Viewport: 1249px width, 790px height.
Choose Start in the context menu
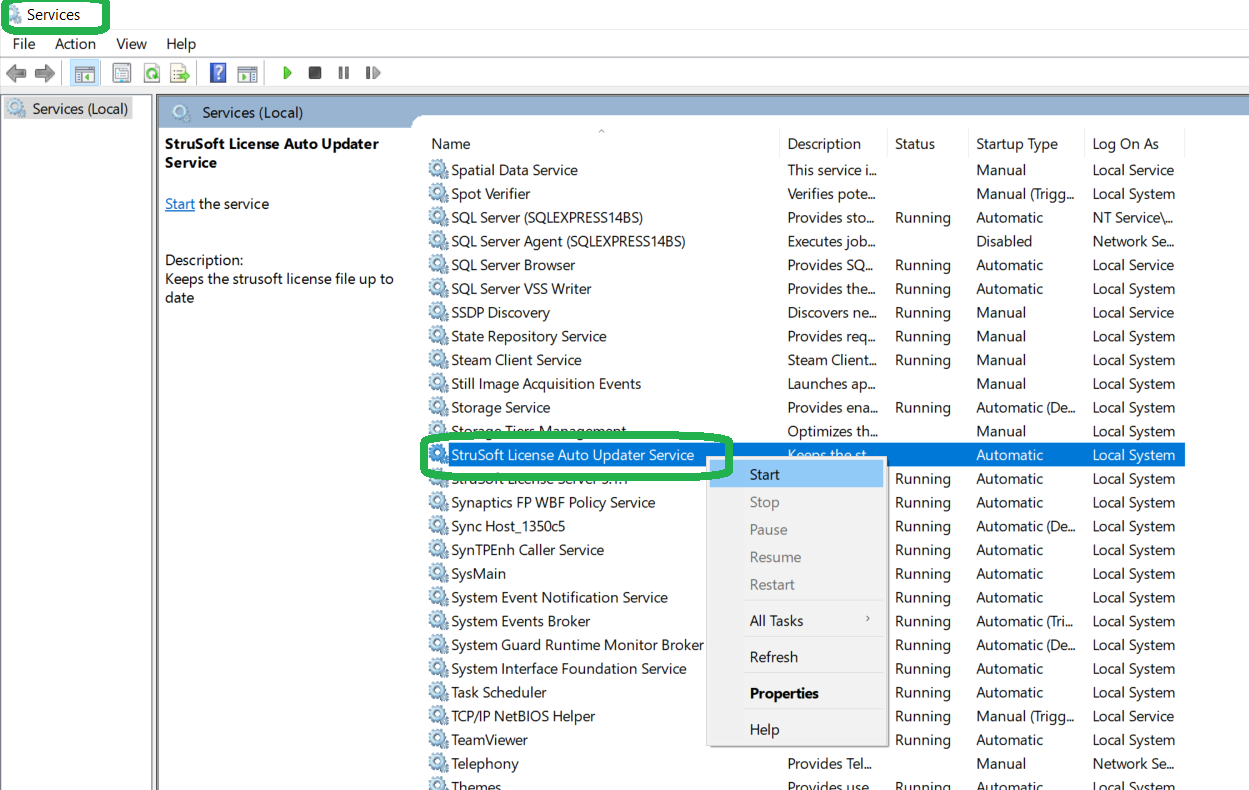[796, 475]
